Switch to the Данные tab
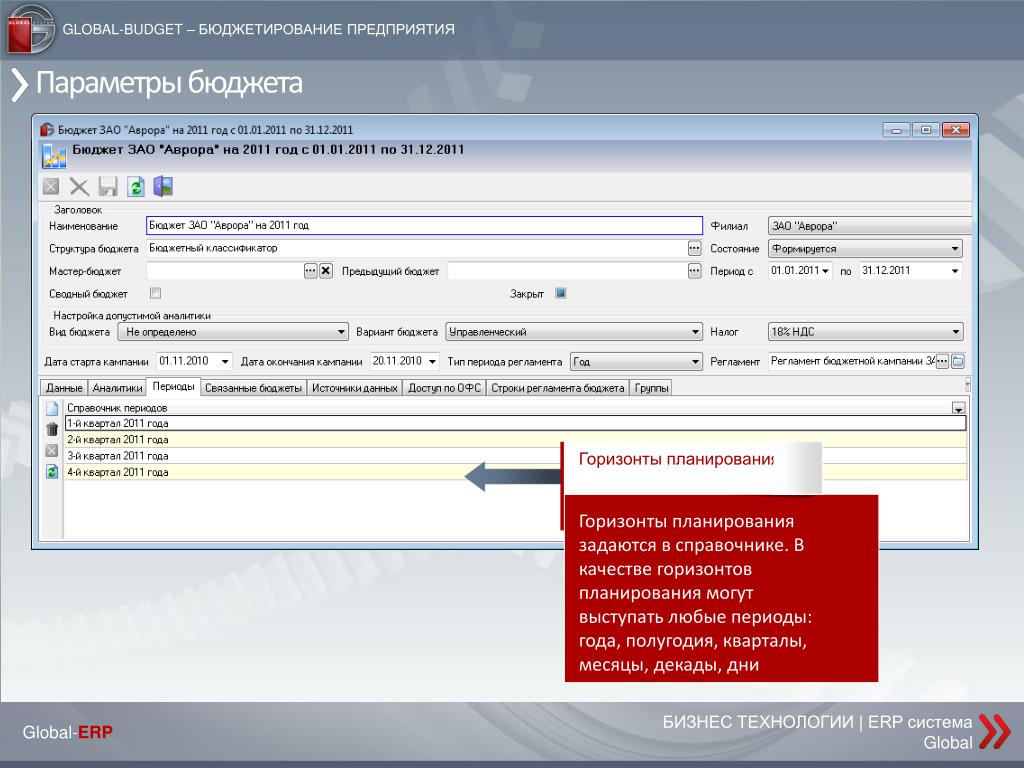Viewport: 1024px width, 768px height. pos(64,388)
